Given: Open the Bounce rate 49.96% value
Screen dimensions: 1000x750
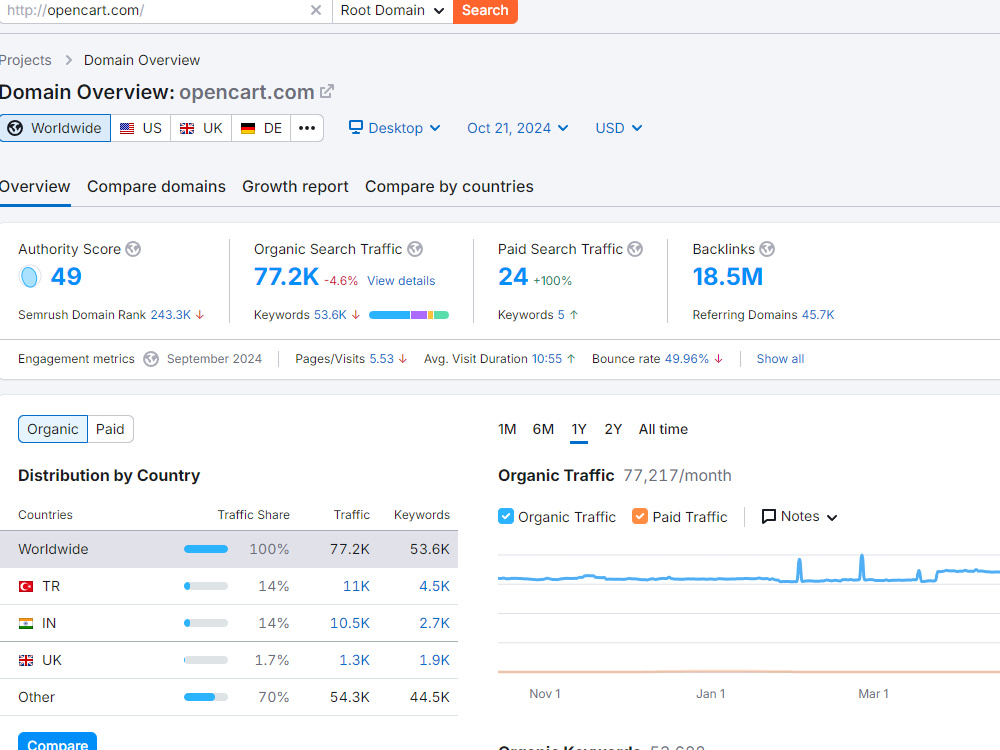Looking at the screenshot, I should (686, 359).
